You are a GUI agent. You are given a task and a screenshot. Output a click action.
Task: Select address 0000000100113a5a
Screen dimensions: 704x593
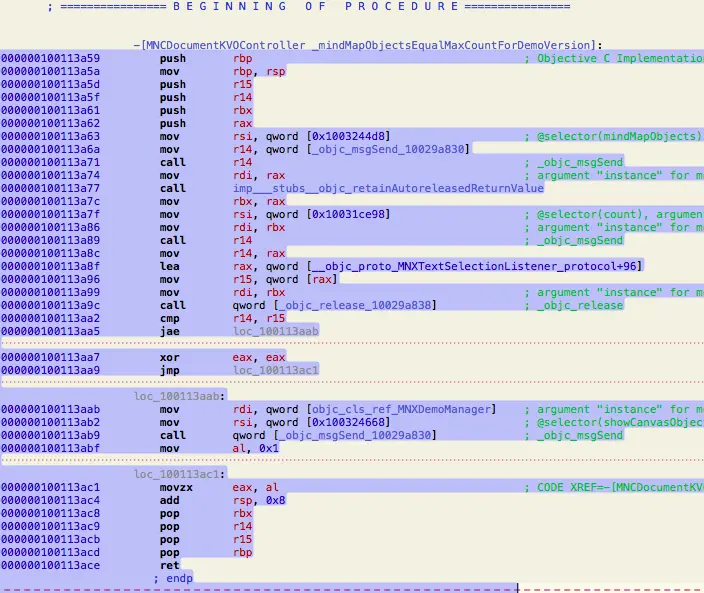[50, 71]
